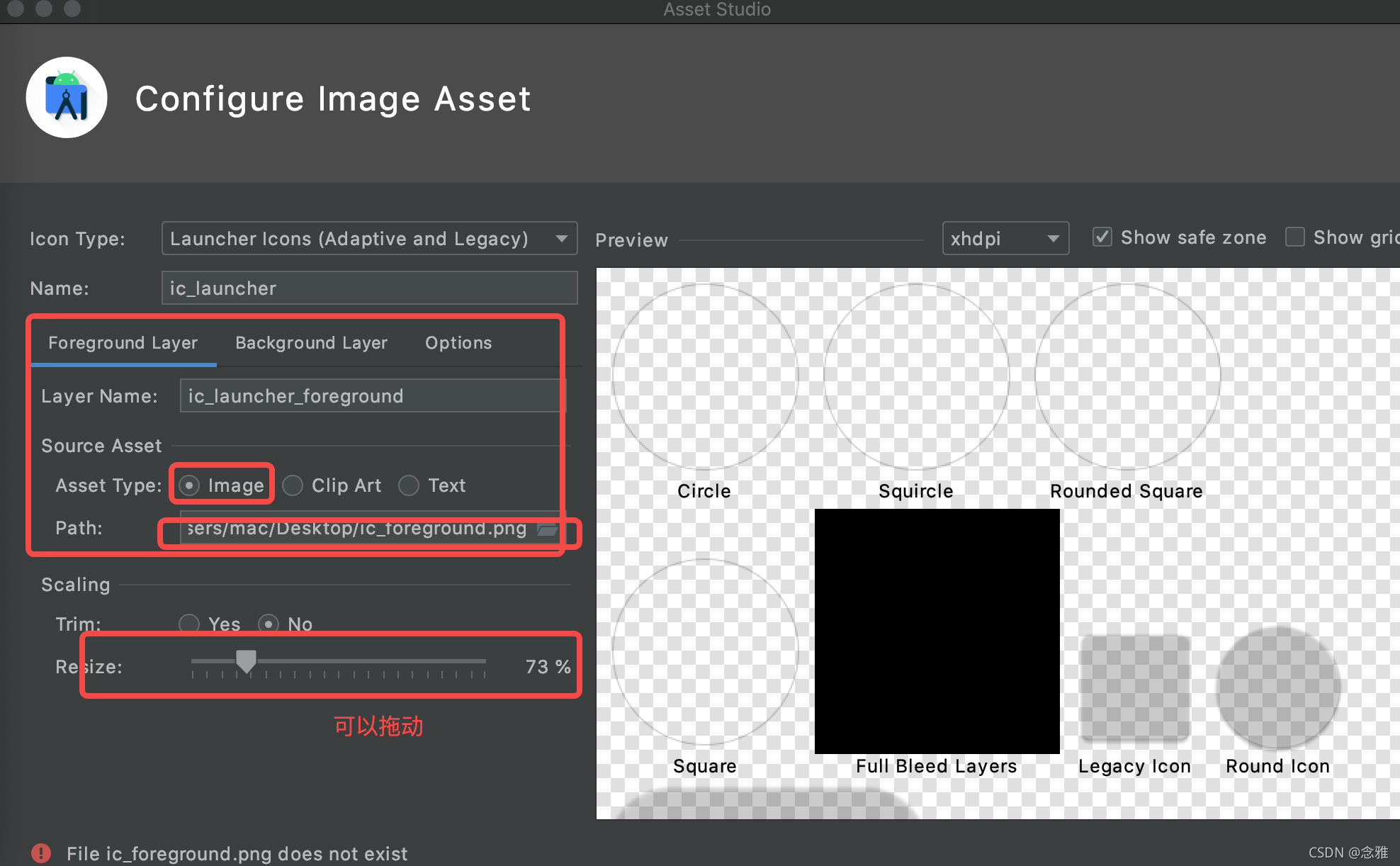Toggle the Show safe zone checkbox

click(x=1102, y=237)
